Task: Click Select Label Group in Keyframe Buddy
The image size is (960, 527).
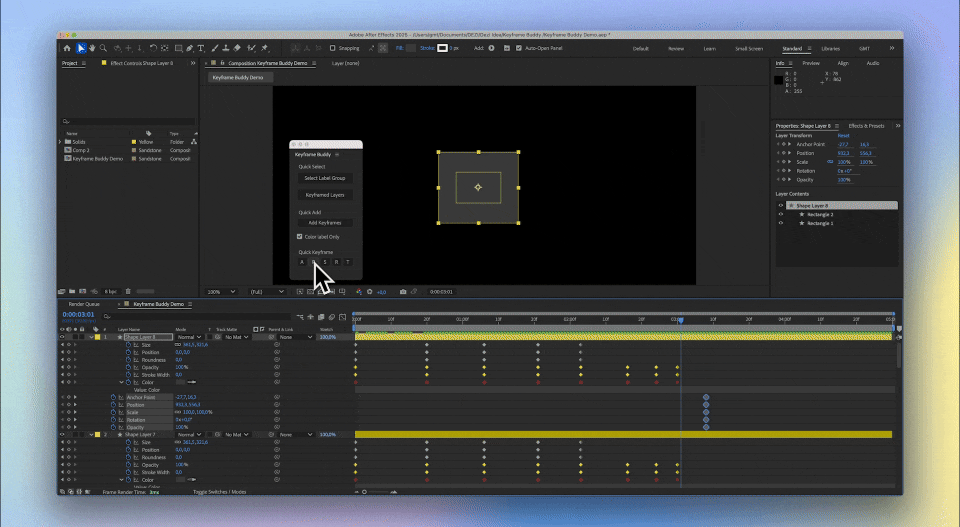Action: 325,178
